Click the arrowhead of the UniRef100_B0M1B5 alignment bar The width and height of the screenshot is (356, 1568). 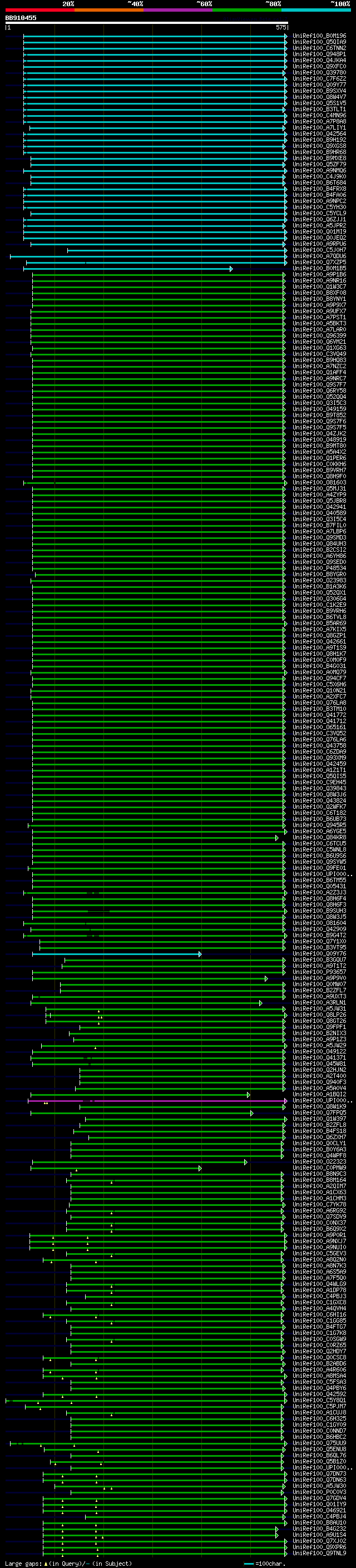point(231,269)
